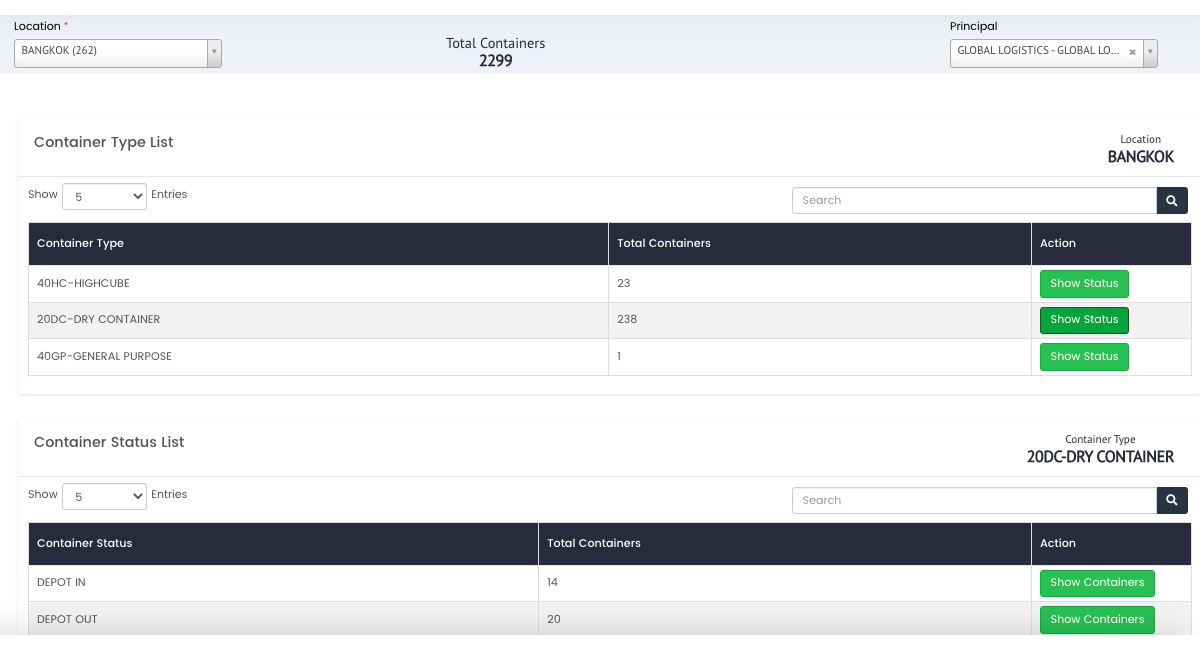Focus search field in Container Status List
1200x650 pixels.
974,500
